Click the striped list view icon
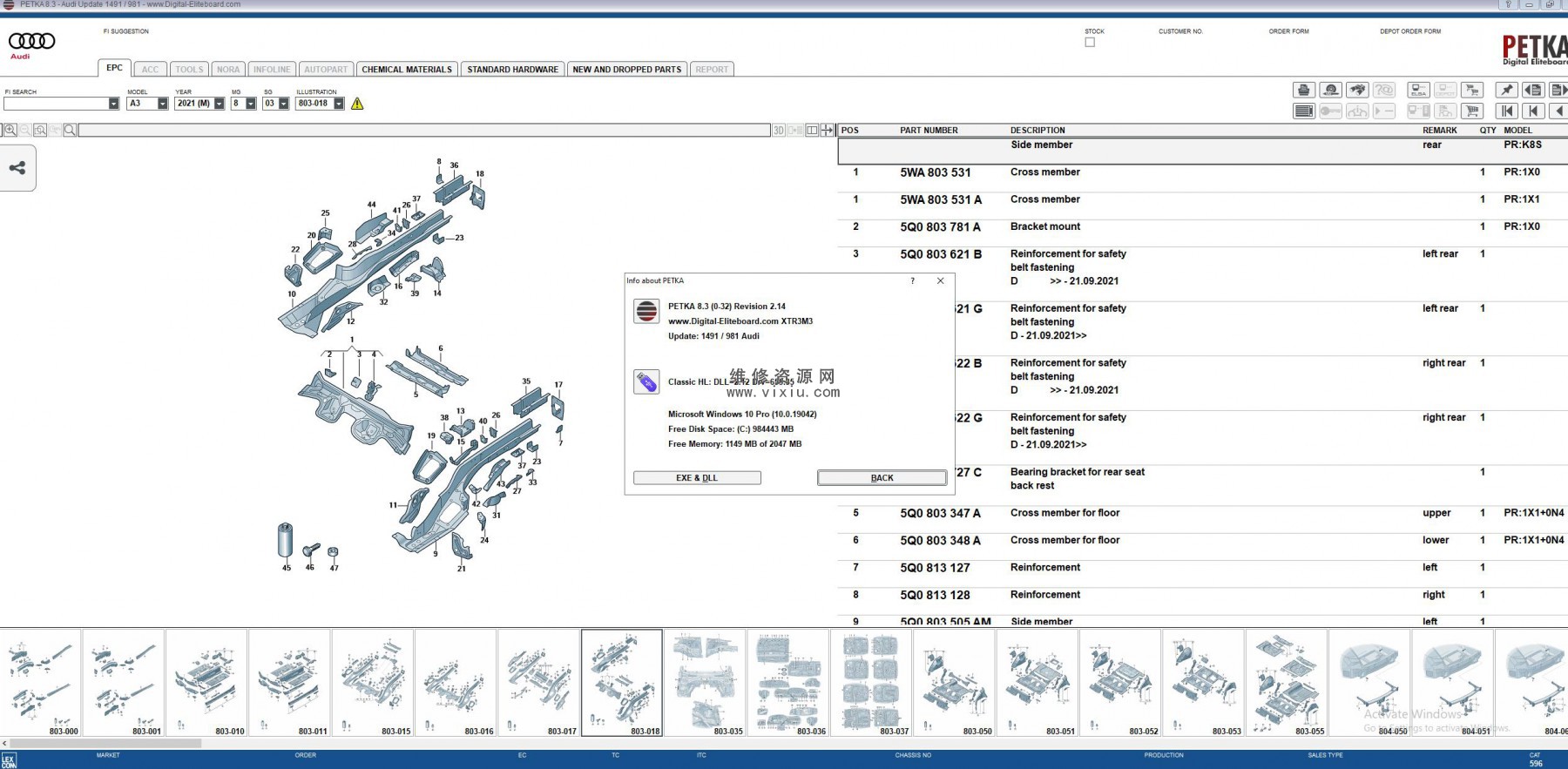 [x=1303, y=111]
